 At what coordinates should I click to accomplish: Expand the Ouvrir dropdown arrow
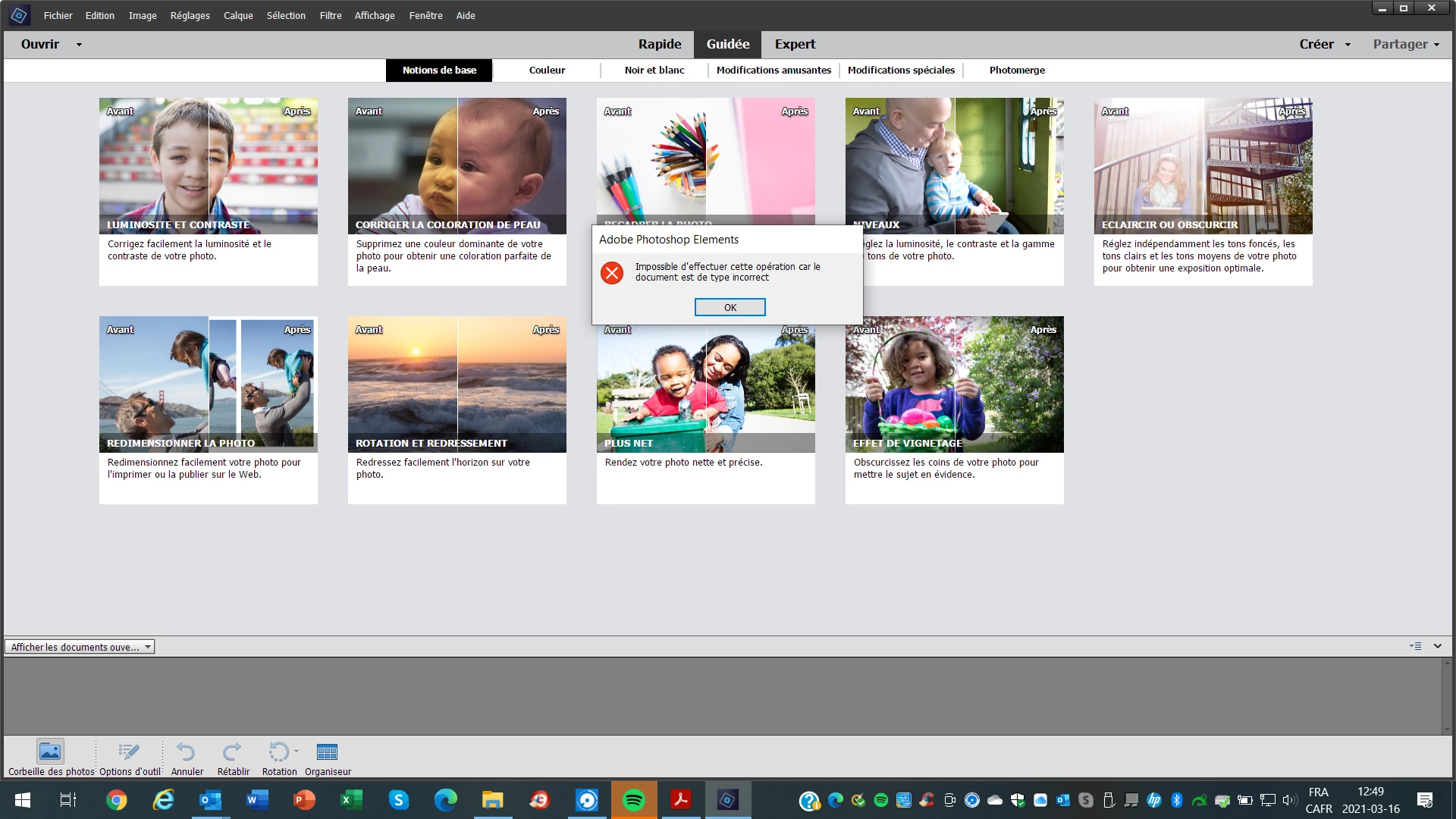(79, 45)
